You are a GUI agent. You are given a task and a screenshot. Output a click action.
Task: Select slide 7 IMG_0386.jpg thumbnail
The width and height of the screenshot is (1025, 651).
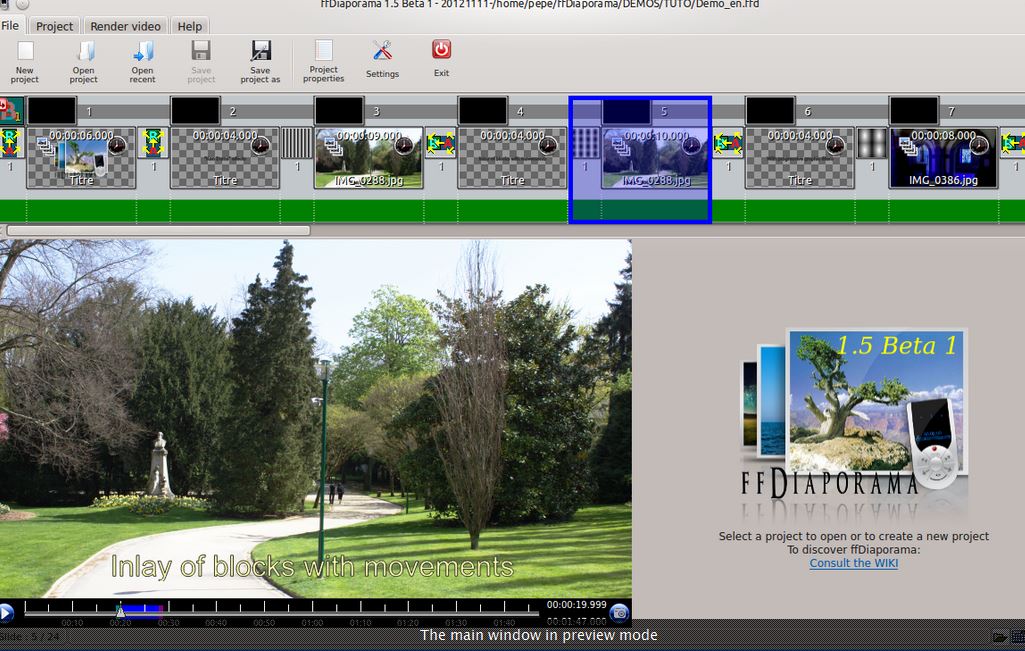(944, 158)
